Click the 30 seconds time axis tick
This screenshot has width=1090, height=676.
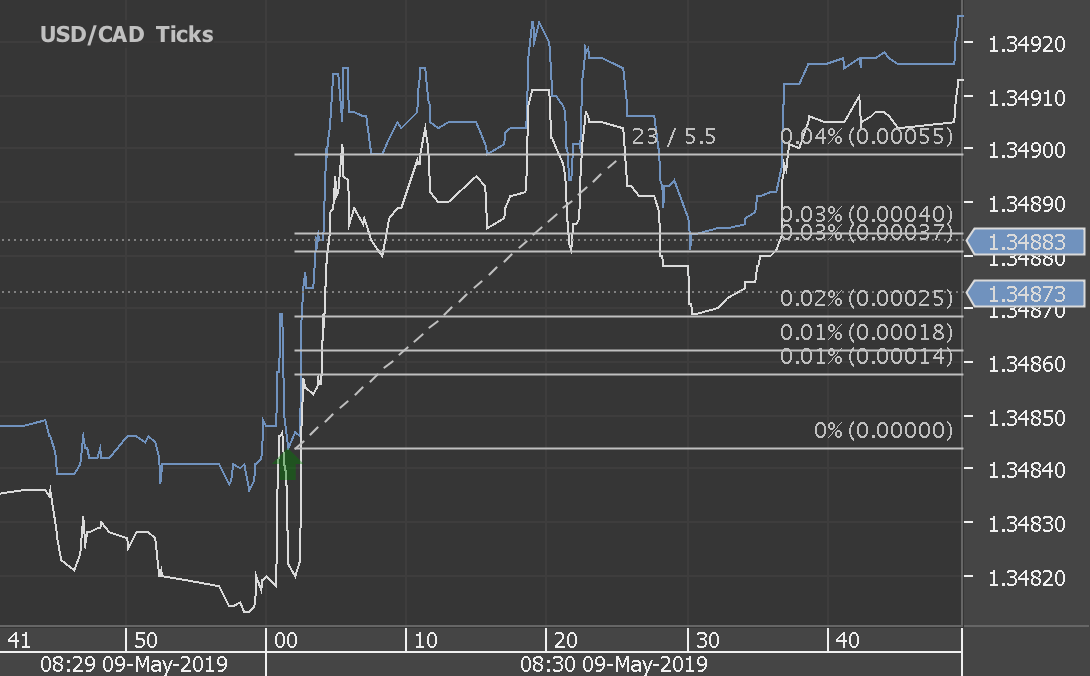pos(708,640)
